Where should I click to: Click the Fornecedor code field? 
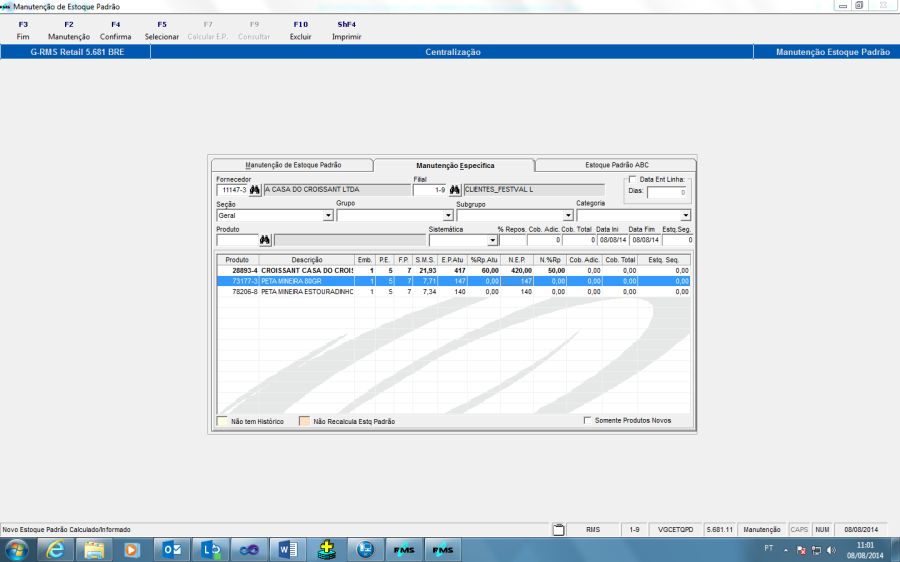(x=232, y=189)
